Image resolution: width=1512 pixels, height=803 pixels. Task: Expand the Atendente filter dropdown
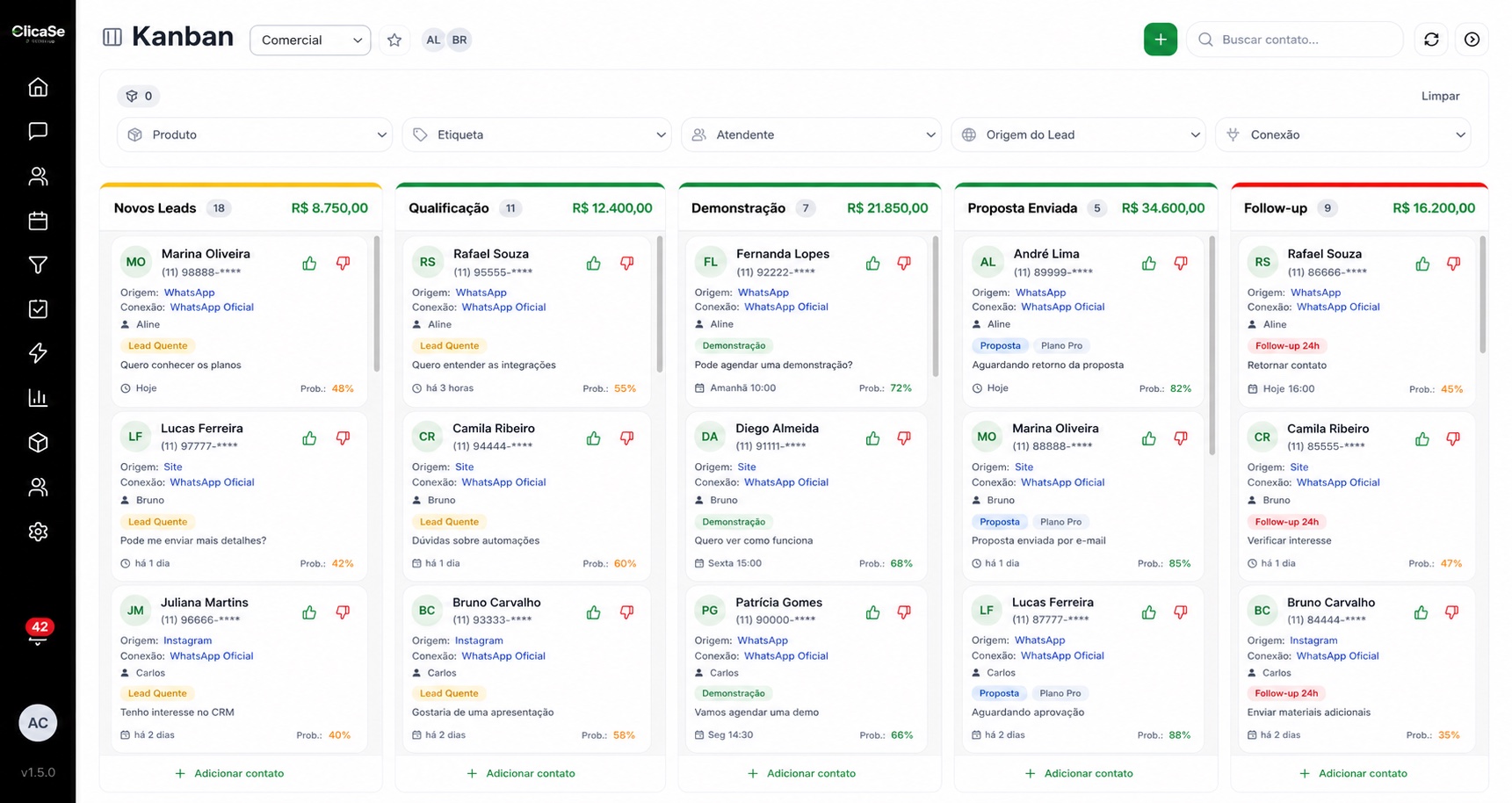(811, 134)
